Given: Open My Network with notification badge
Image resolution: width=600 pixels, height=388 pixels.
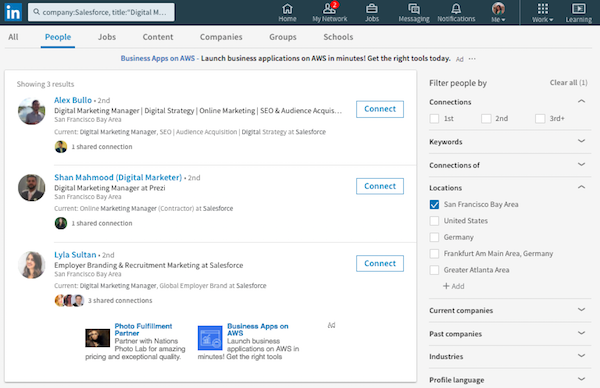Looking at the screenshot, I should 329,13.
